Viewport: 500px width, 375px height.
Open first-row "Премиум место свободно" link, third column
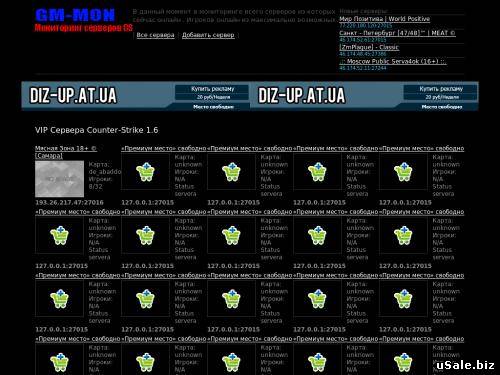[250, 148]
